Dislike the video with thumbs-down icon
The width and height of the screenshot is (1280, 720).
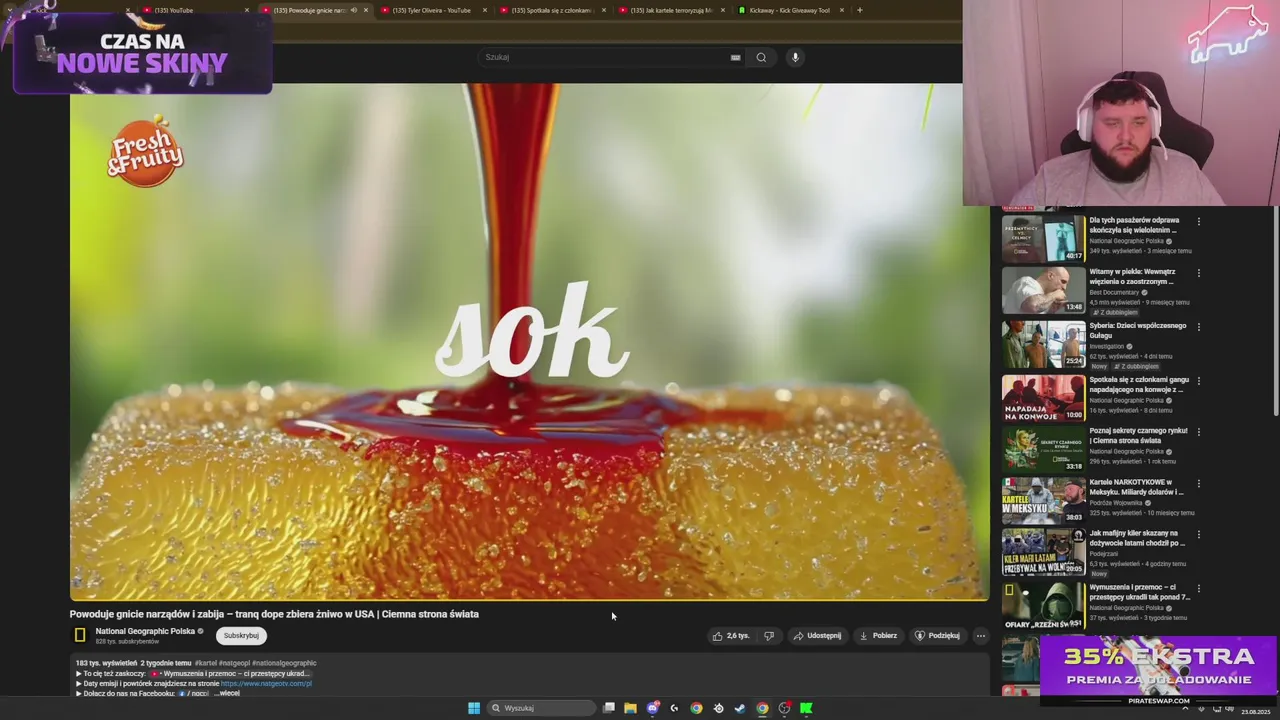tap(769, 635)
